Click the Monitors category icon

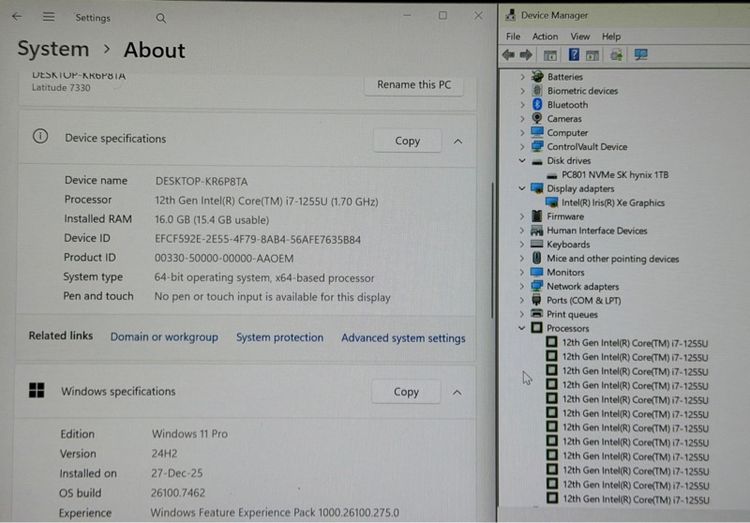coord(537,272)
